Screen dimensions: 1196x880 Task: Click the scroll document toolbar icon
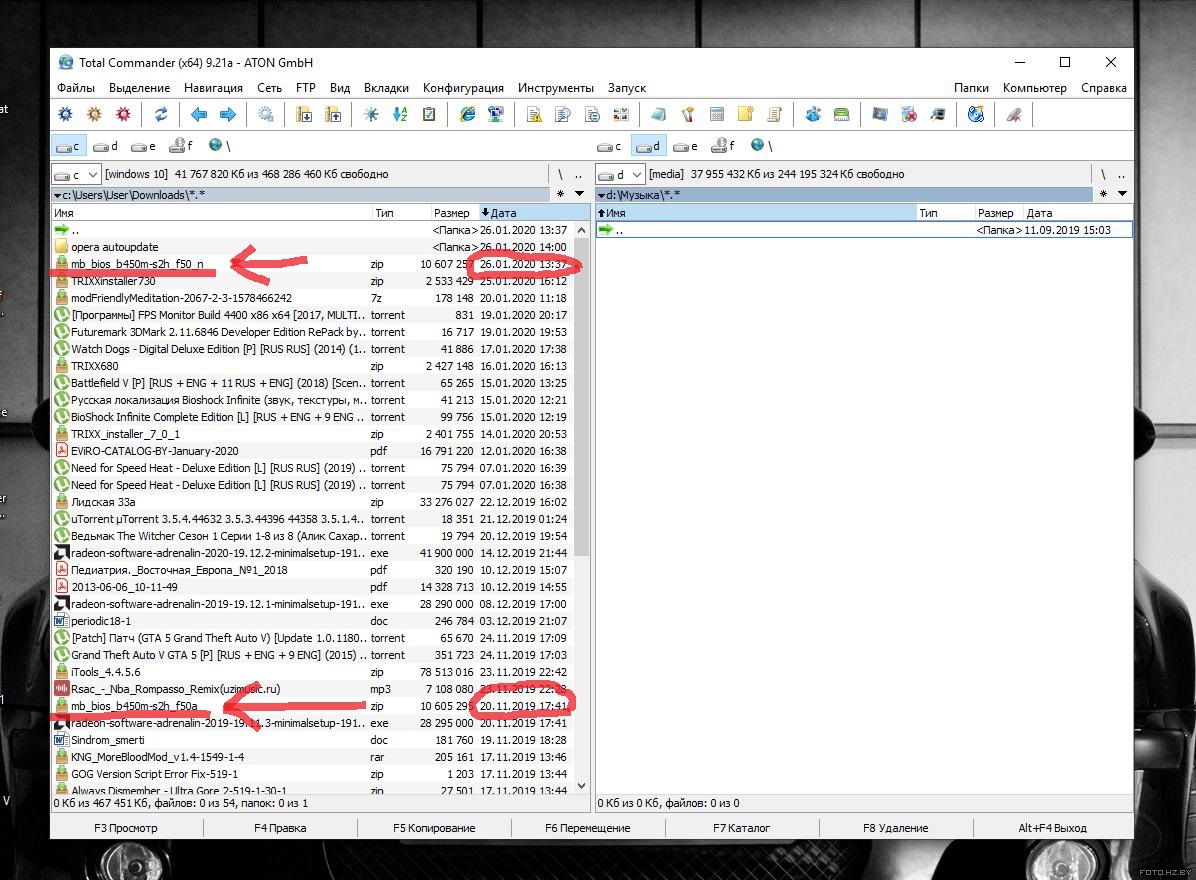(x=775, y=114)
